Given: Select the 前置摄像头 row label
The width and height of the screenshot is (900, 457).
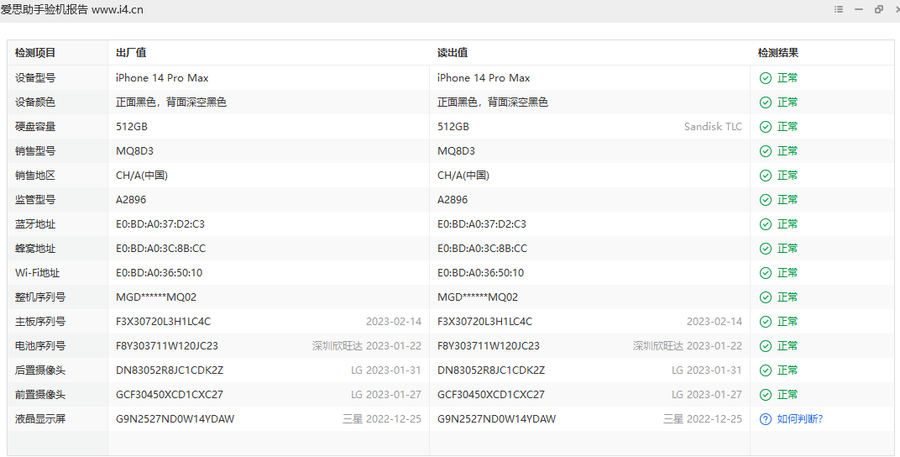Looking at the screenshot, I should [x=40, y=395].
